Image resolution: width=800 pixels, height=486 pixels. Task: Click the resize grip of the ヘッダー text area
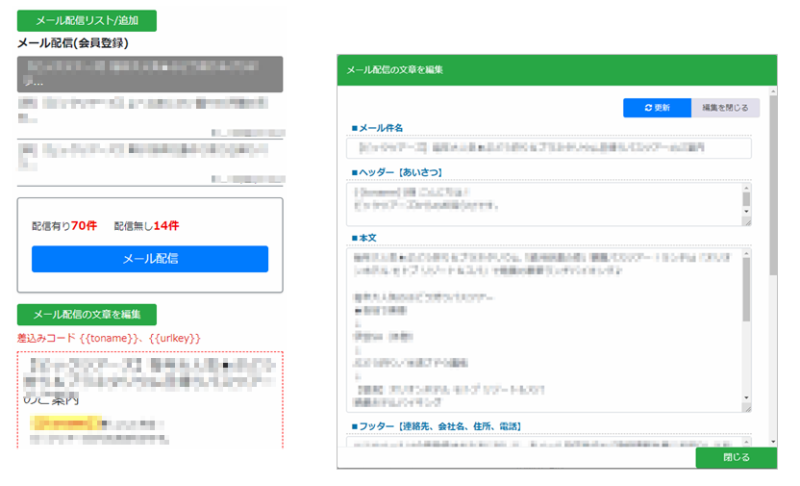[746, 222]
